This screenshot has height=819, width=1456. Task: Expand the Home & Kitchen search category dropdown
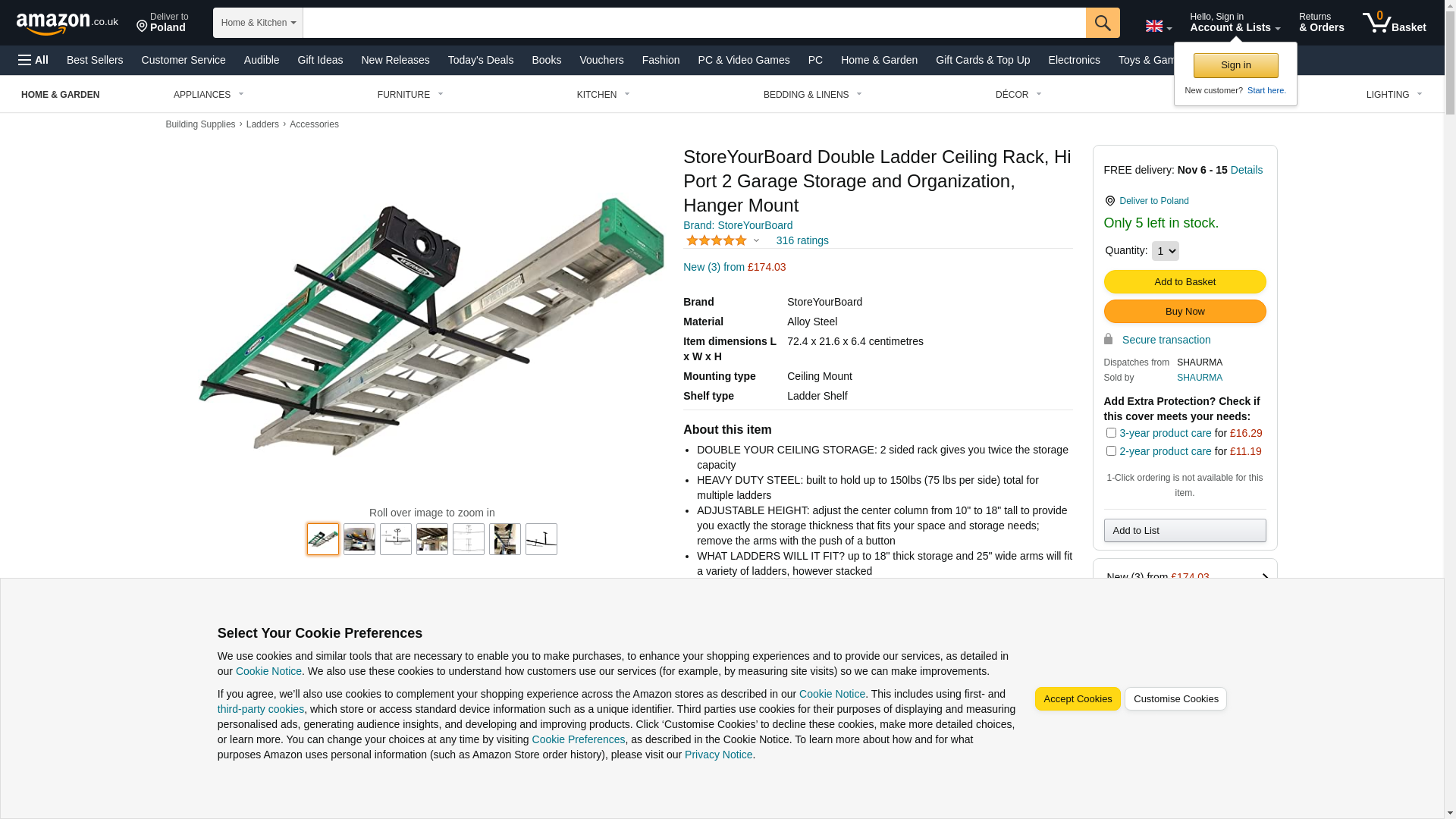coord(258,23)
